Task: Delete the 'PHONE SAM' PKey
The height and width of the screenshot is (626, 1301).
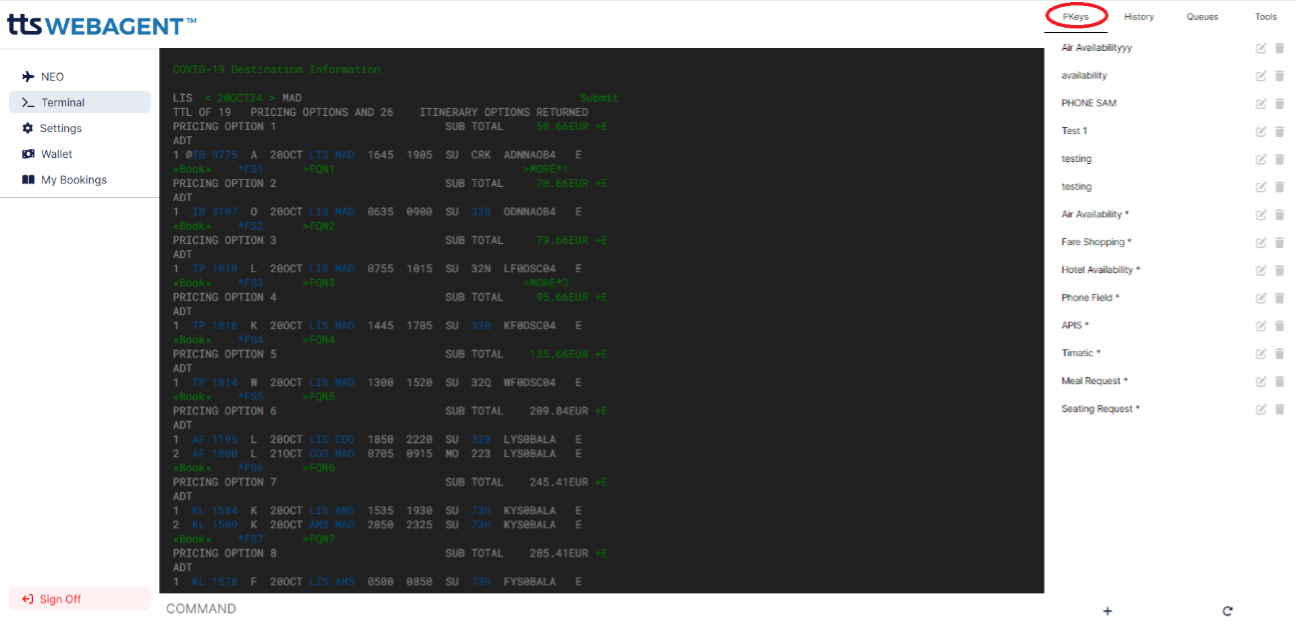Action: pos(1280,103)
